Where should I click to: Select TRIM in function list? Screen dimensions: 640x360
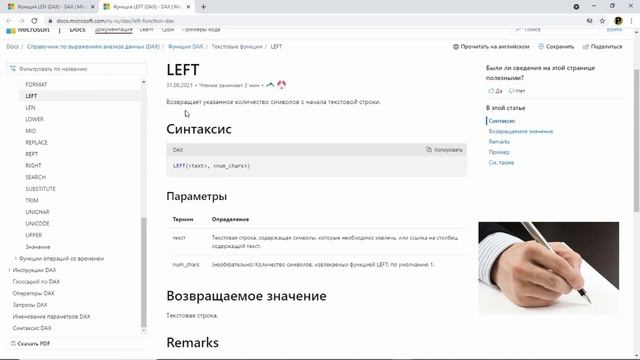point(32,200)
